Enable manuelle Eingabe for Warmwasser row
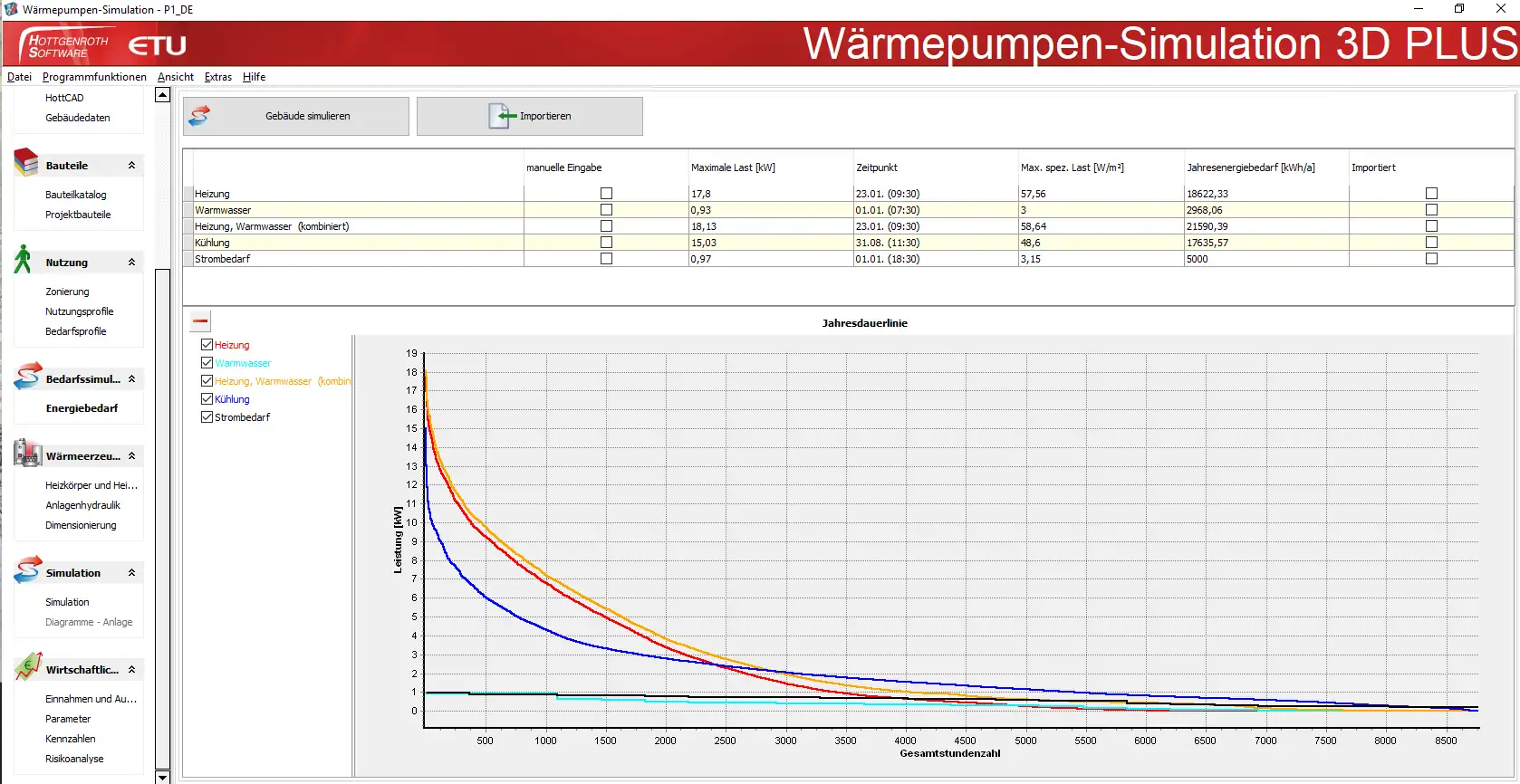Viewport: 1520px width, 784px height. 606,210
